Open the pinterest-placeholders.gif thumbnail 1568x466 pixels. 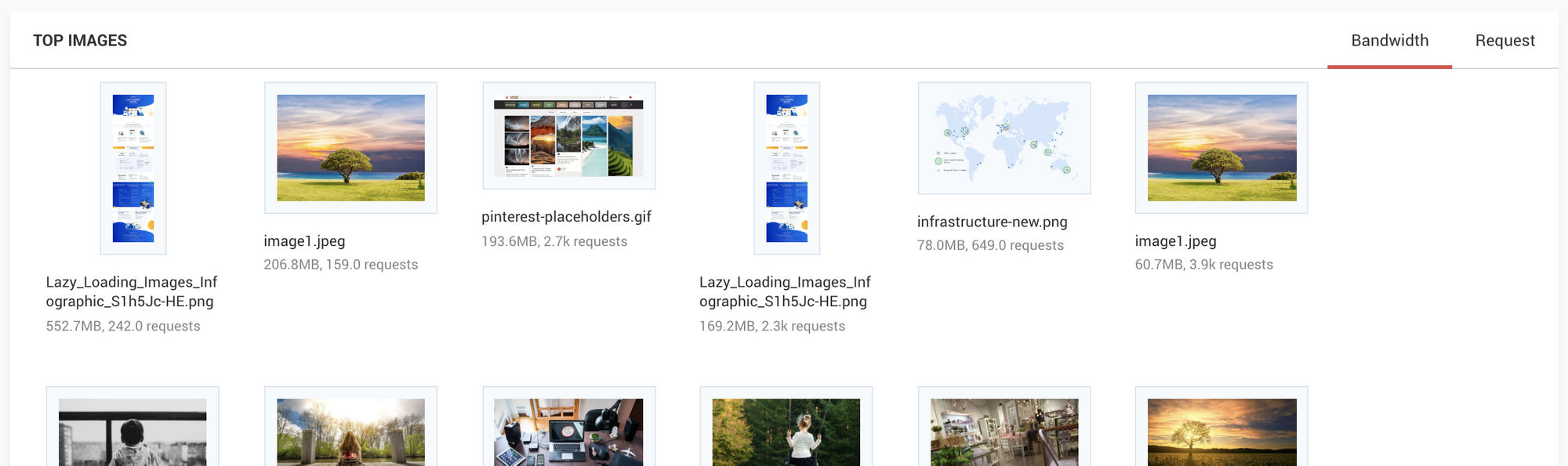(569, 135)
